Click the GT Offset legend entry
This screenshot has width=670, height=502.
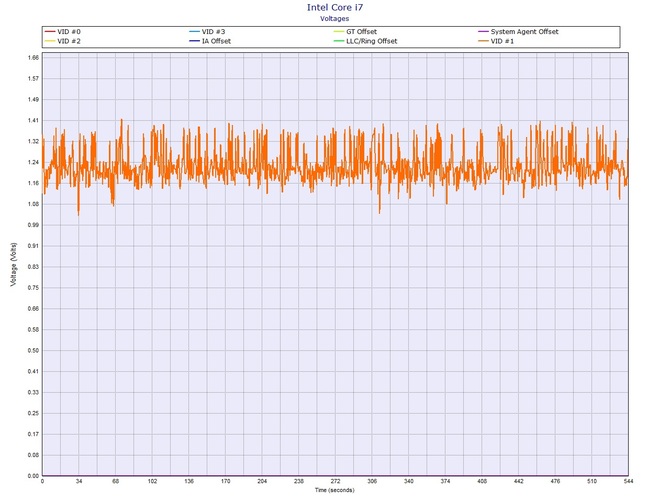coord(355,32)
